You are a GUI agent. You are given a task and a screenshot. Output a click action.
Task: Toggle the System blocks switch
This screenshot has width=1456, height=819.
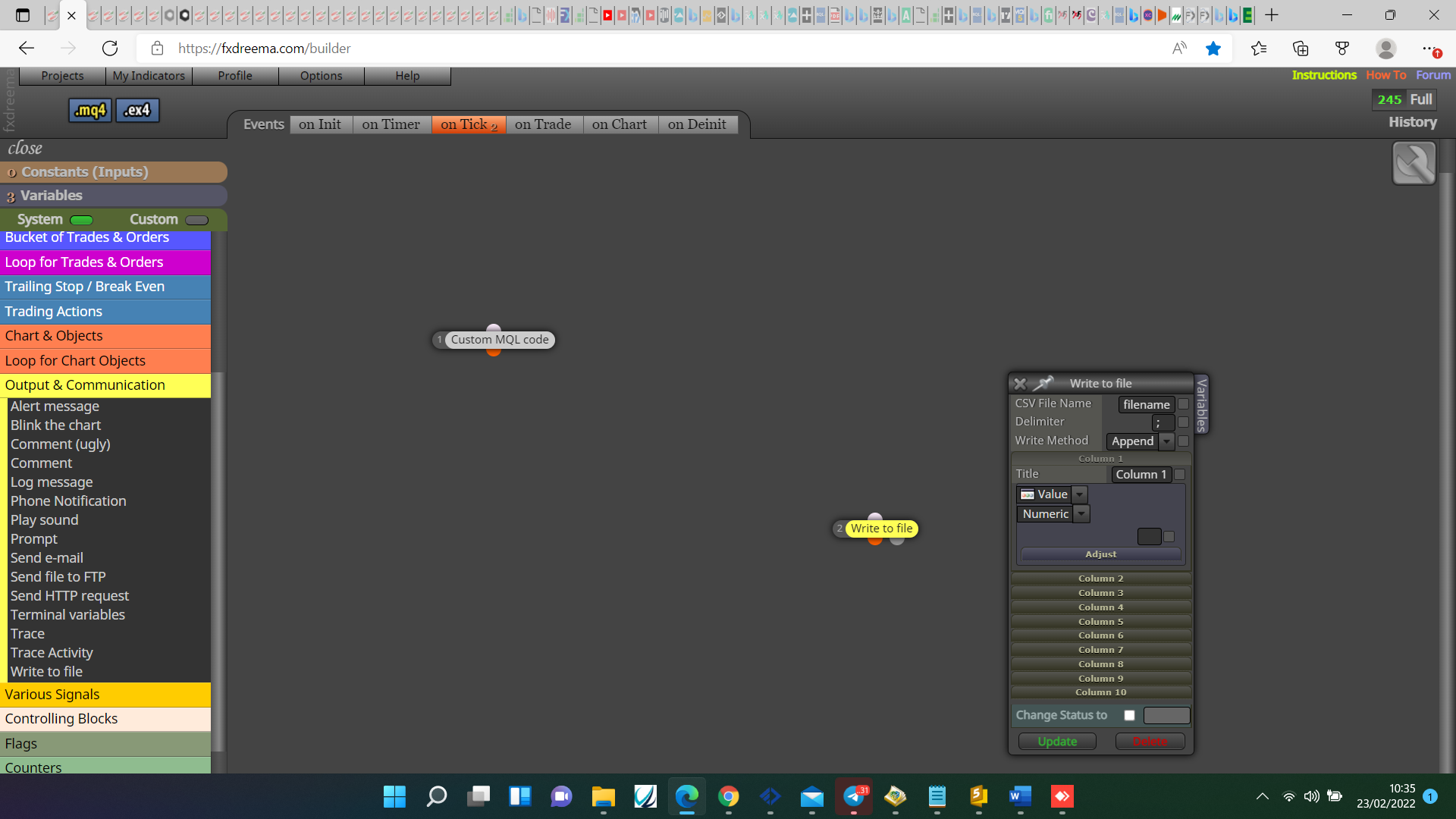coord(81,220)
